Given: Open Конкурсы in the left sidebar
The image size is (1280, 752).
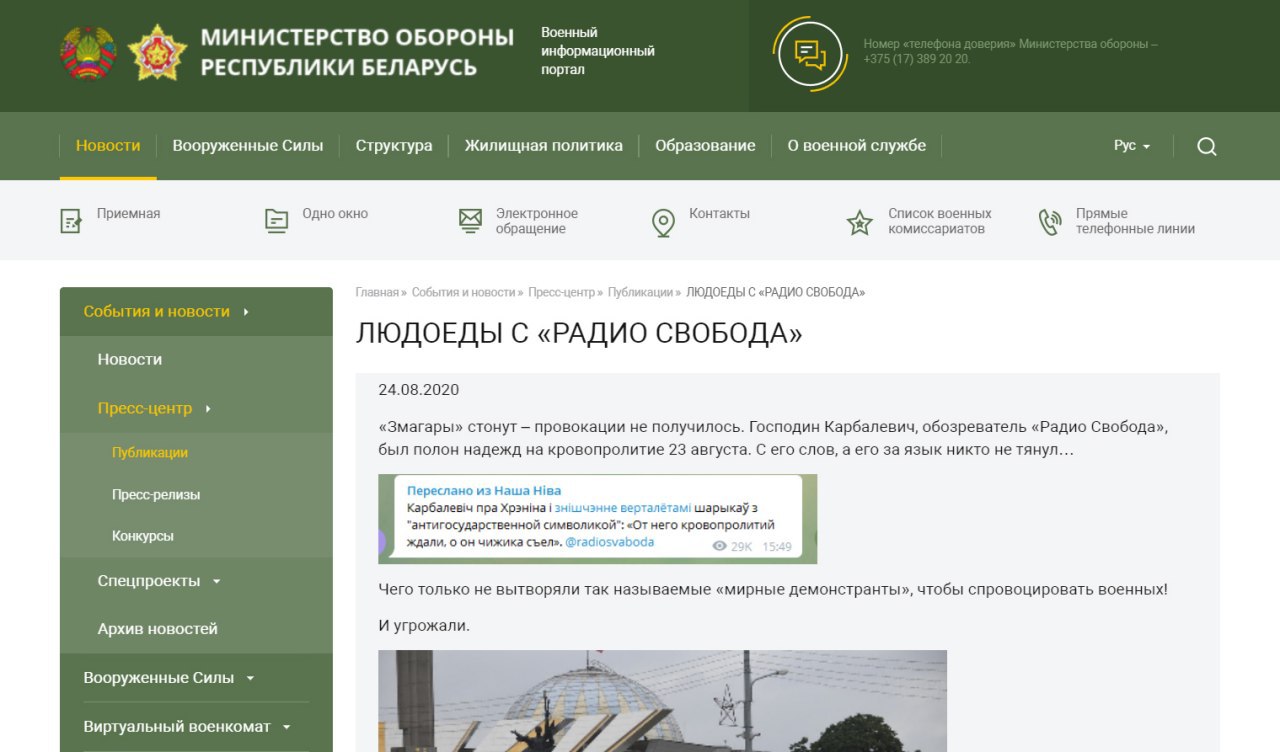Looking at the screenshot, I should coord(143,536).
